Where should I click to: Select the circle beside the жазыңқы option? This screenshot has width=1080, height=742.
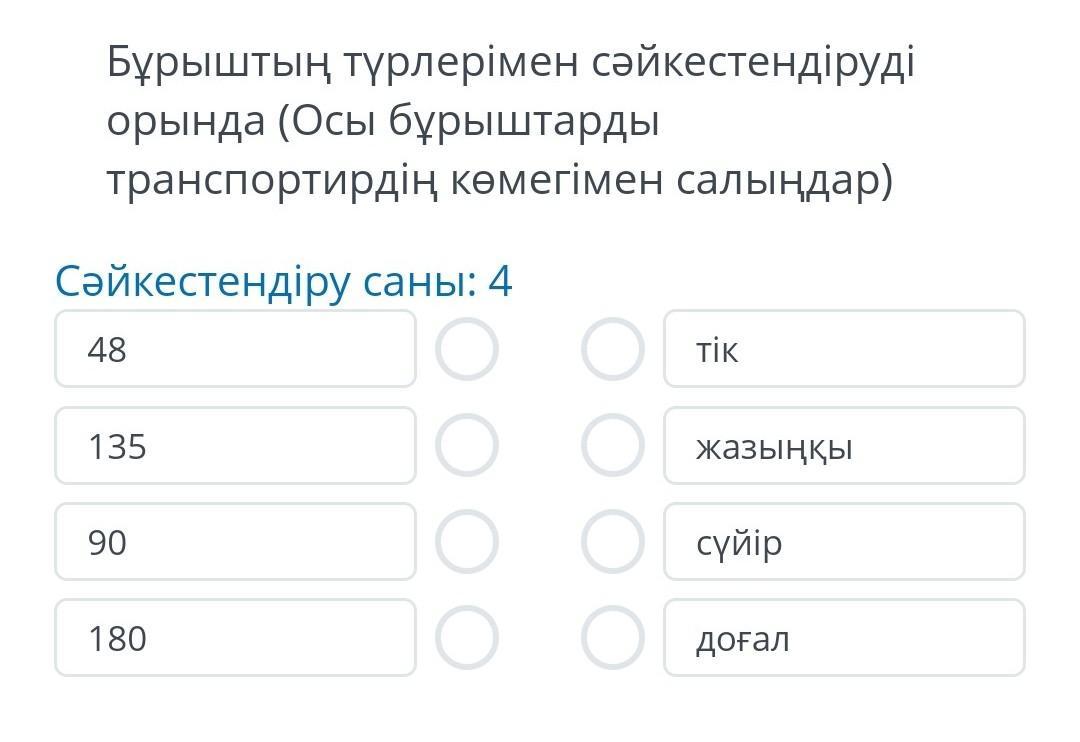click(613, 445)
